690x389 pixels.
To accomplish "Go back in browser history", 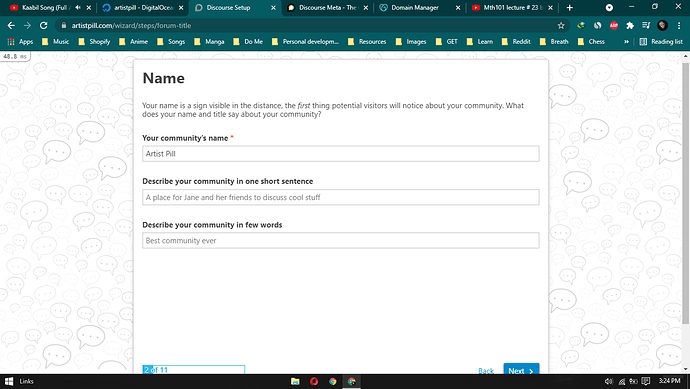I will pos(11,26).
